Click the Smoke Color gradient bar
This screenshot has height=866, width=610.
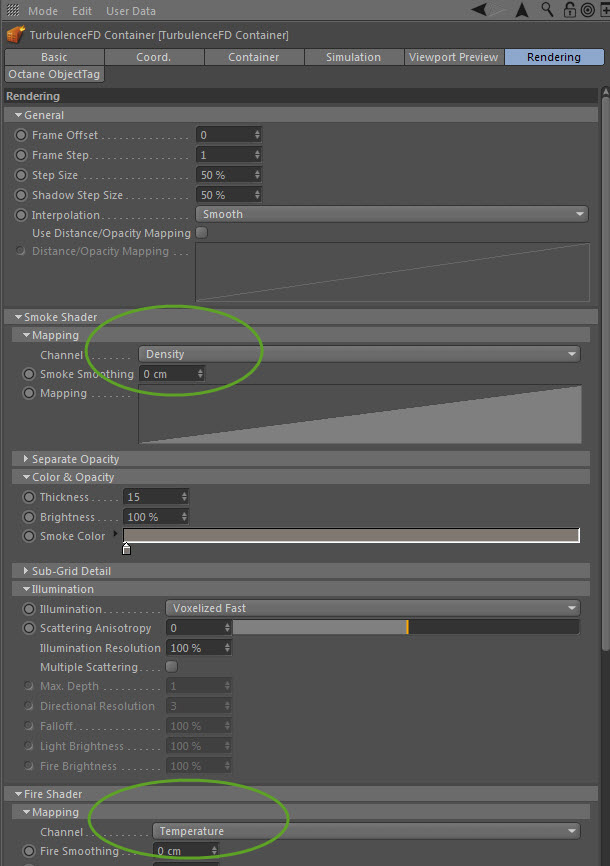click(x=351, y=535)
